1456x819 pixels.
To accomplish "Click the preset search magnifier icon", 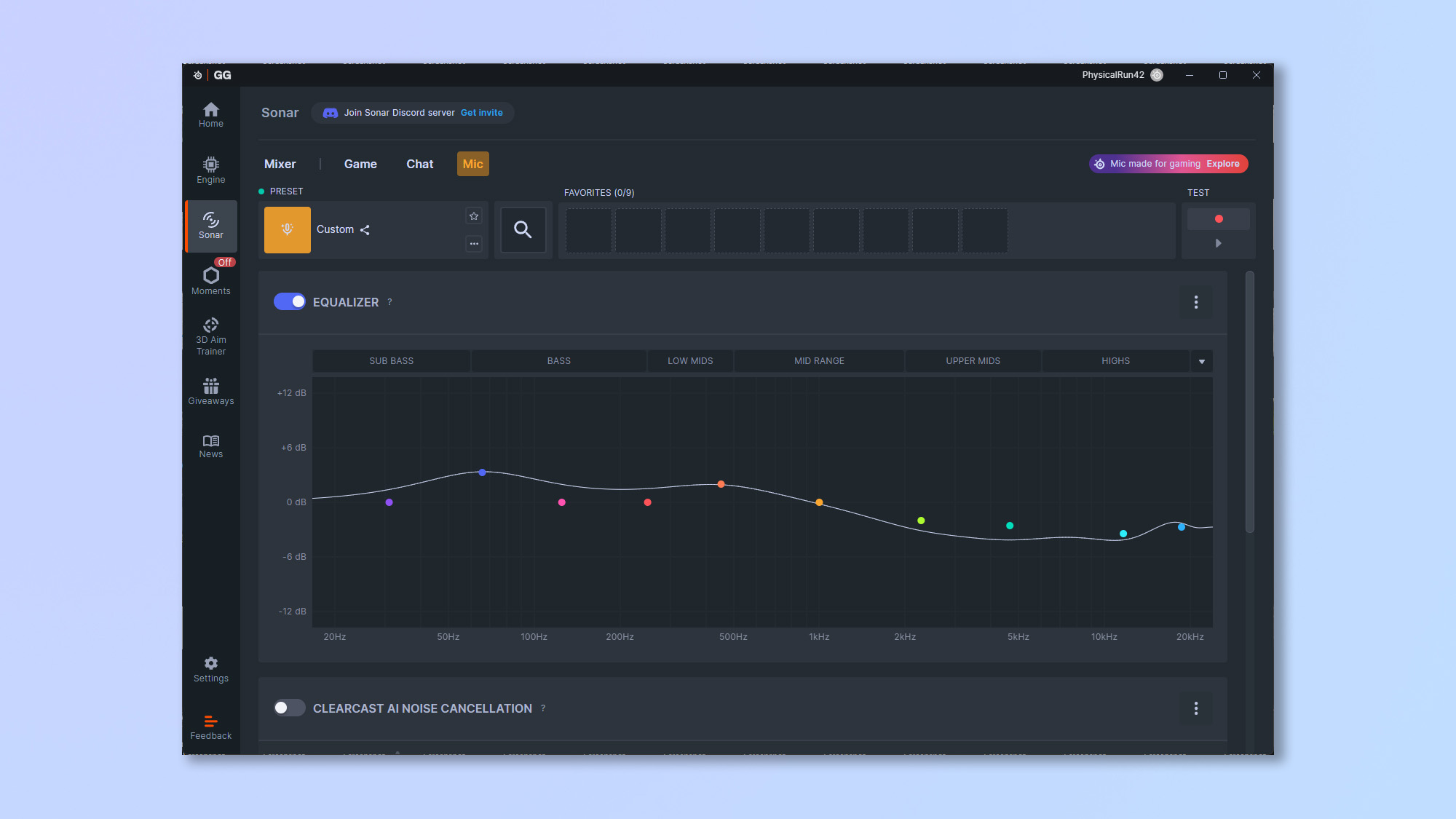I will pos(523,230).
